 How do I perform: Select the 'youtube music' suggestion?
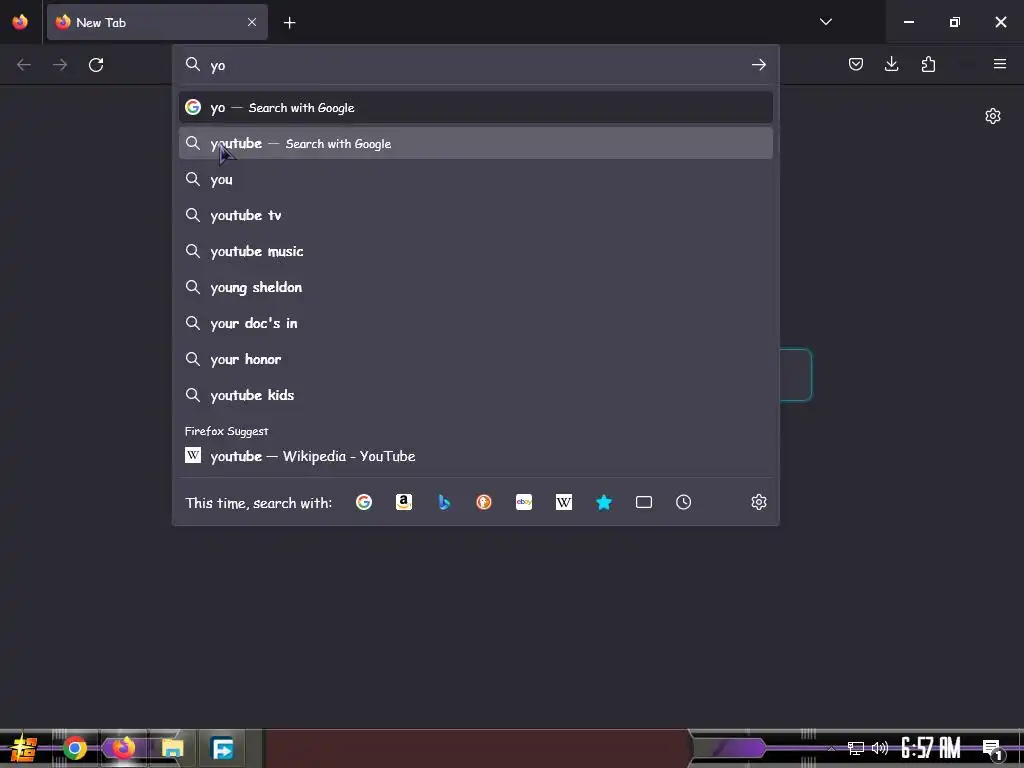click(x=475, y=251)
